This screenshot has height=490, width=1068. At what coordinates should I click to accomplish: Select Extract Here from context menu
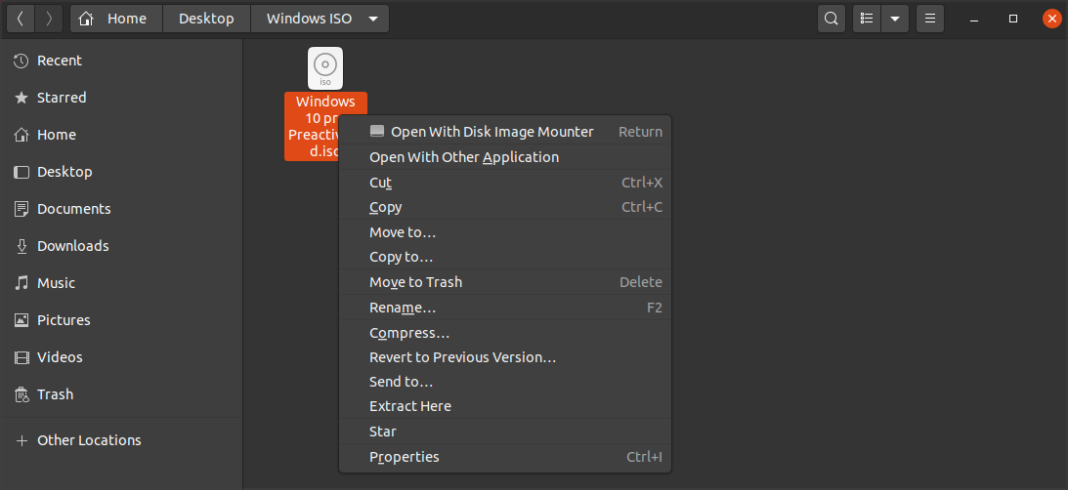410,406
